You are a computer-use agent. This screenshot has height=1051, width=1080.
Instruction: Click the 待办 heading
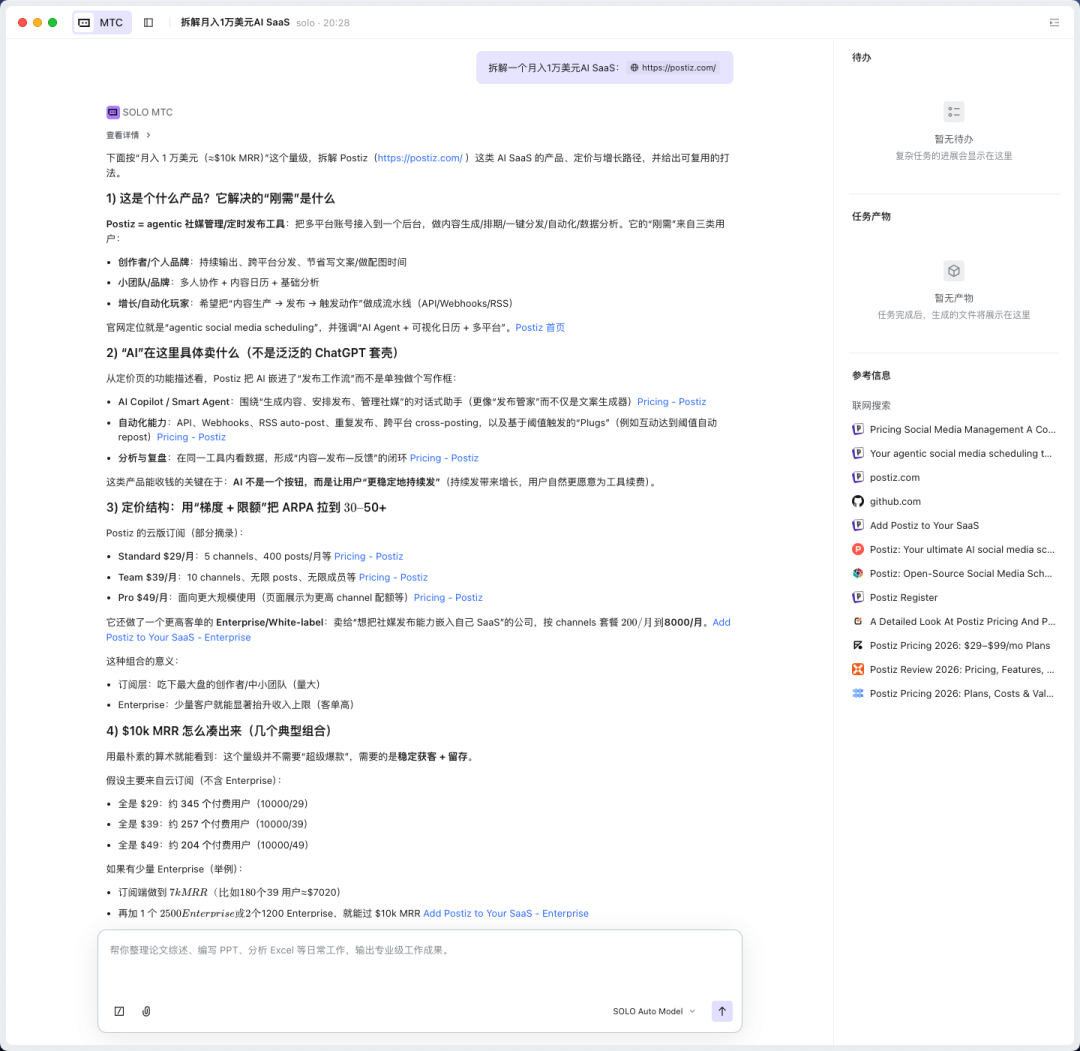coord(861,57)
